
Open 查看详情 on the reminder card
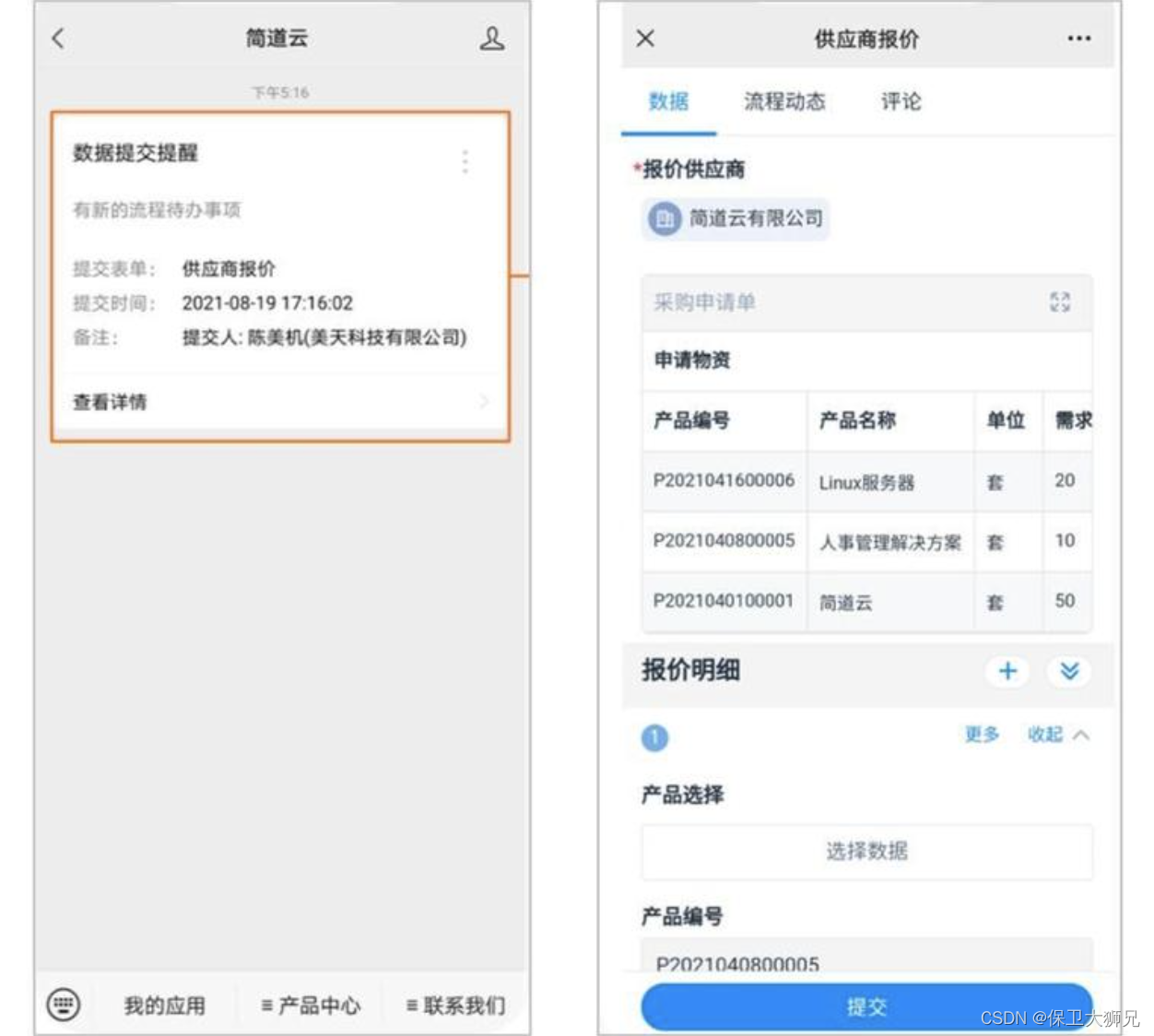[280, 402]
